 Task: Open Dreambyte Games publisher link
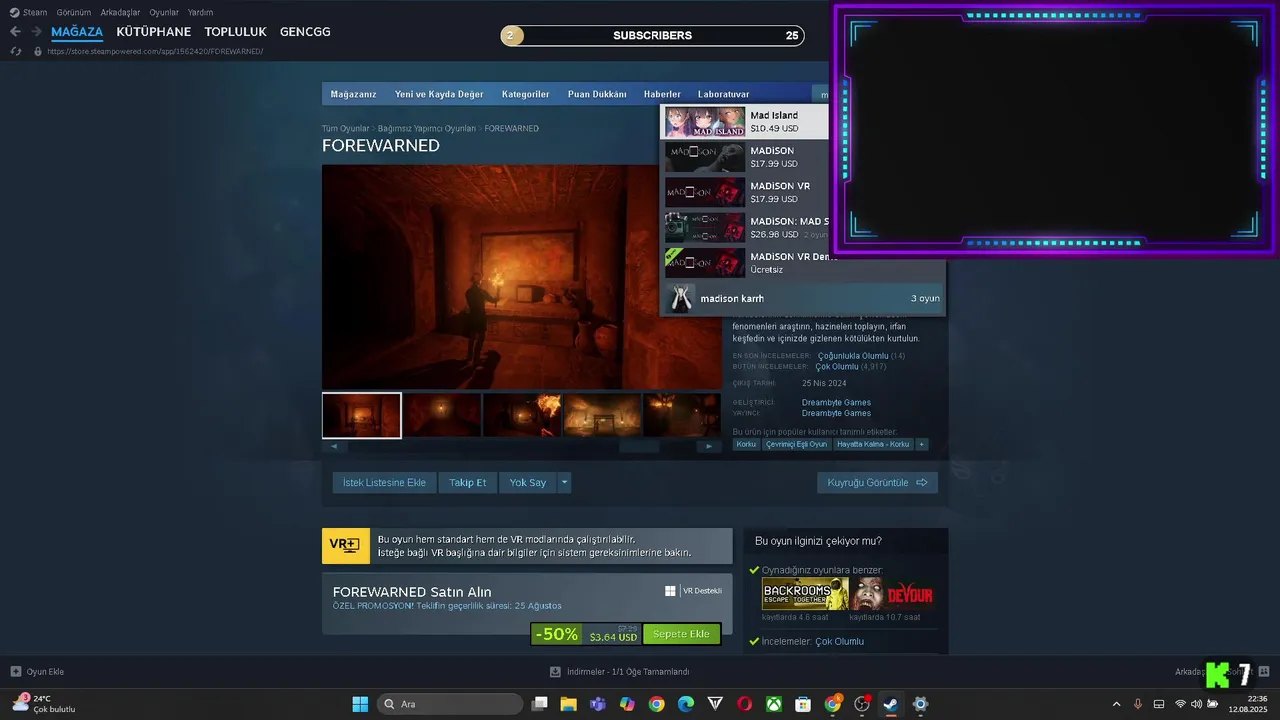point(836,413)
